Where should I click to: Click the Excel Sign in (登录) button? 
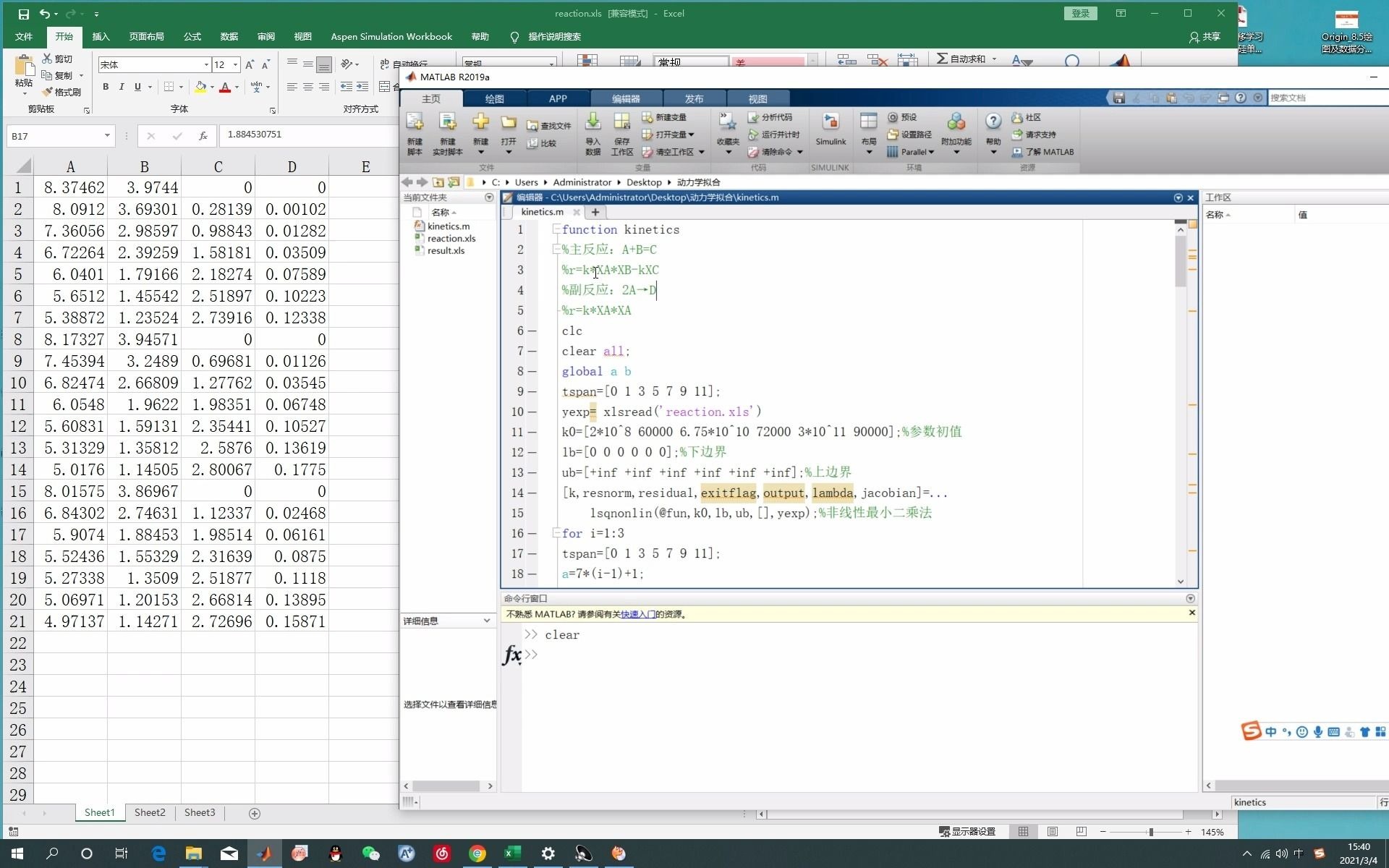(x=1081, y=14)
